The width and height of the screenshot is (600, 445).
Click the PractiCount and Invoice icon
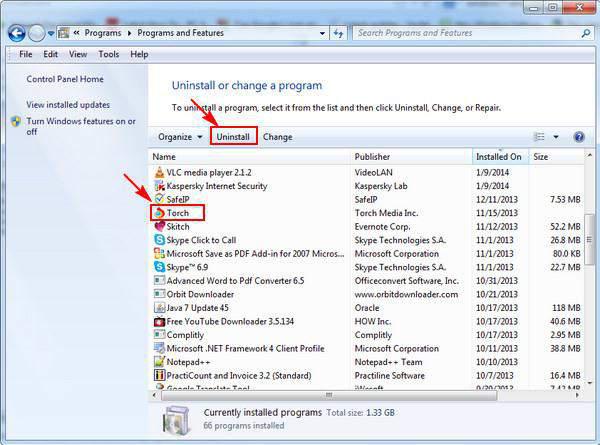159,375
